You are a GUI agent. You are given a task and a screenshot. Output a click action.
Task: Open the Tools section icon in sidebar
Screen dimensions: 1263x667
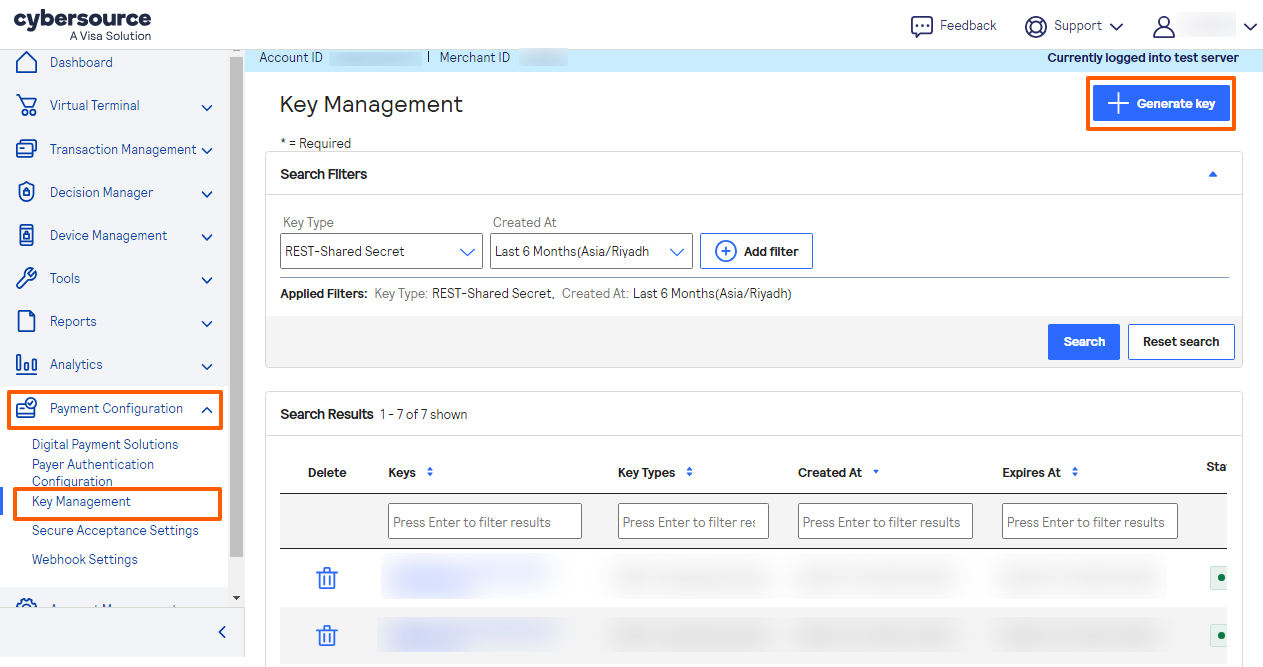(x=26, y=278)
